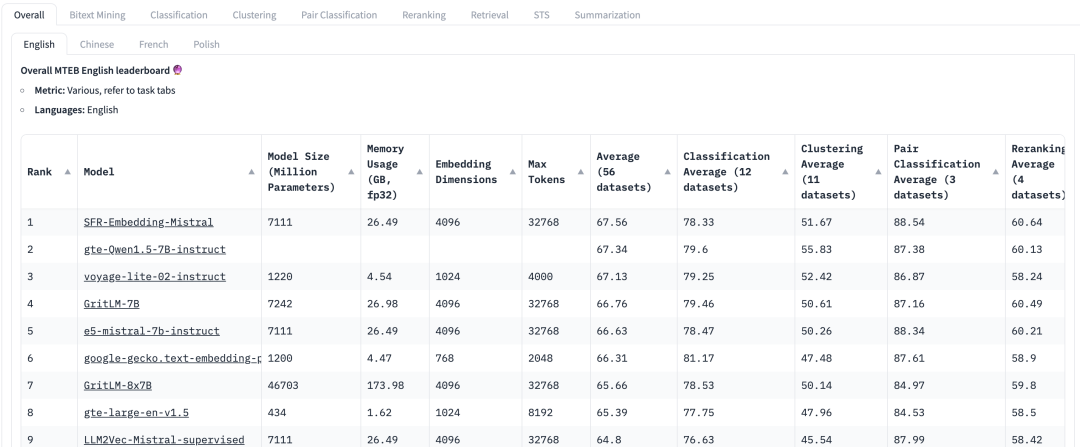Open the Clustering tab
Image resolution: width=1080 pixels, height=447 pixels.
click(254, 14)
